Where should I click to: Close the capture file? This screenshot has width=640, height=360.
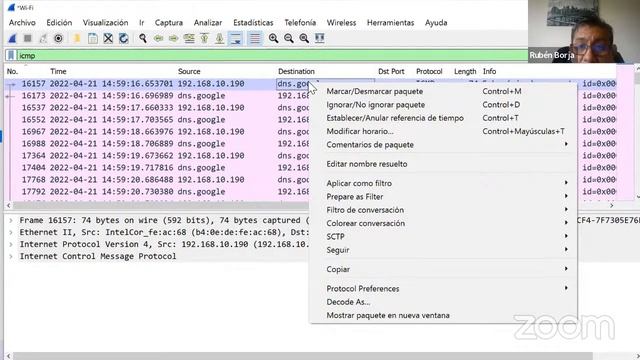pos(108,38)
